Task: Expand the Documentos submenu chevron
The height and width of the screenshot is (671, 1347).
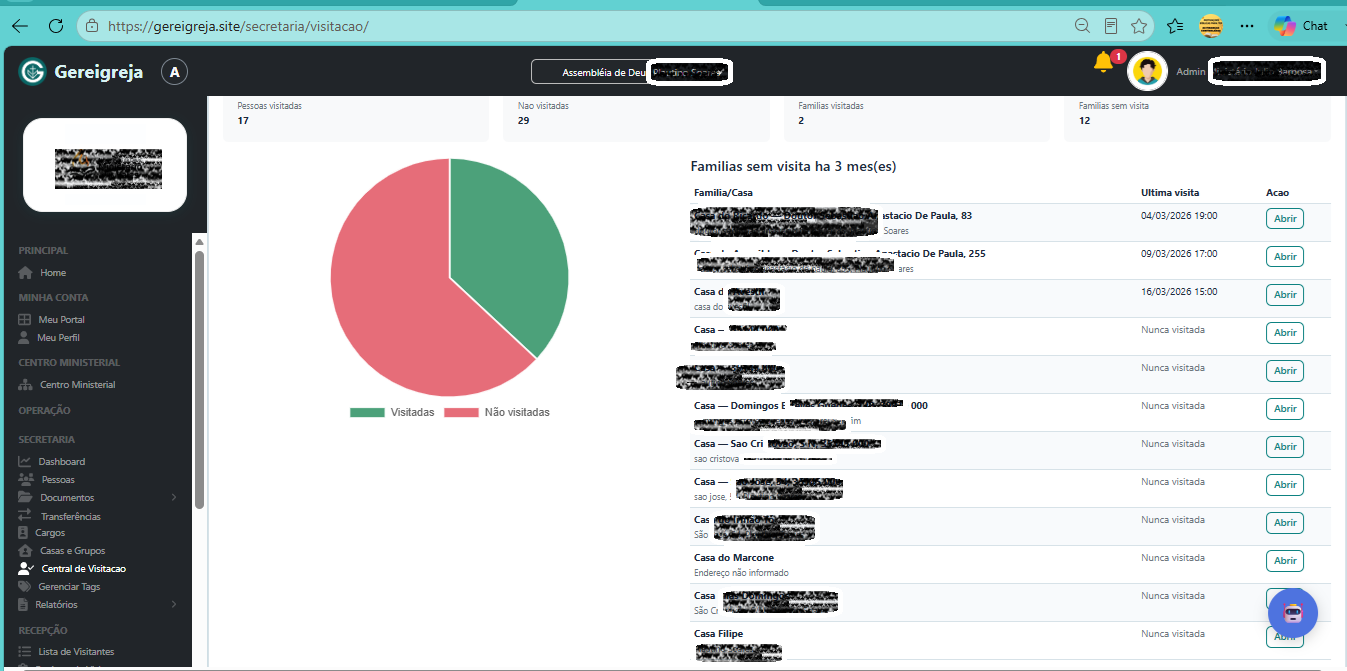Action: (x=174, y=497)
